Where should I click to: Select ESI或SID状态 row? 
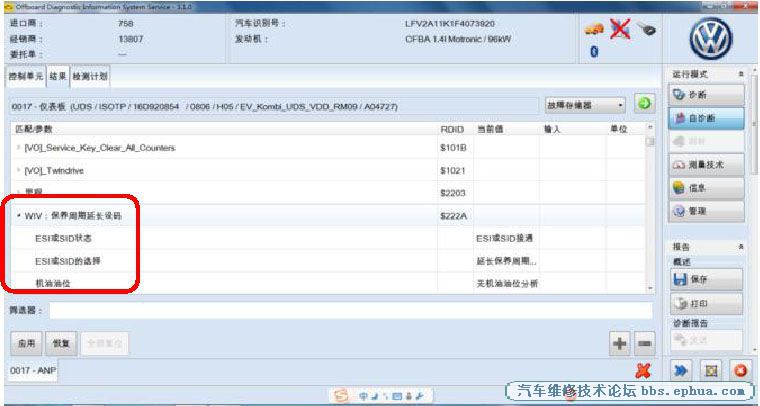point(328,238)
